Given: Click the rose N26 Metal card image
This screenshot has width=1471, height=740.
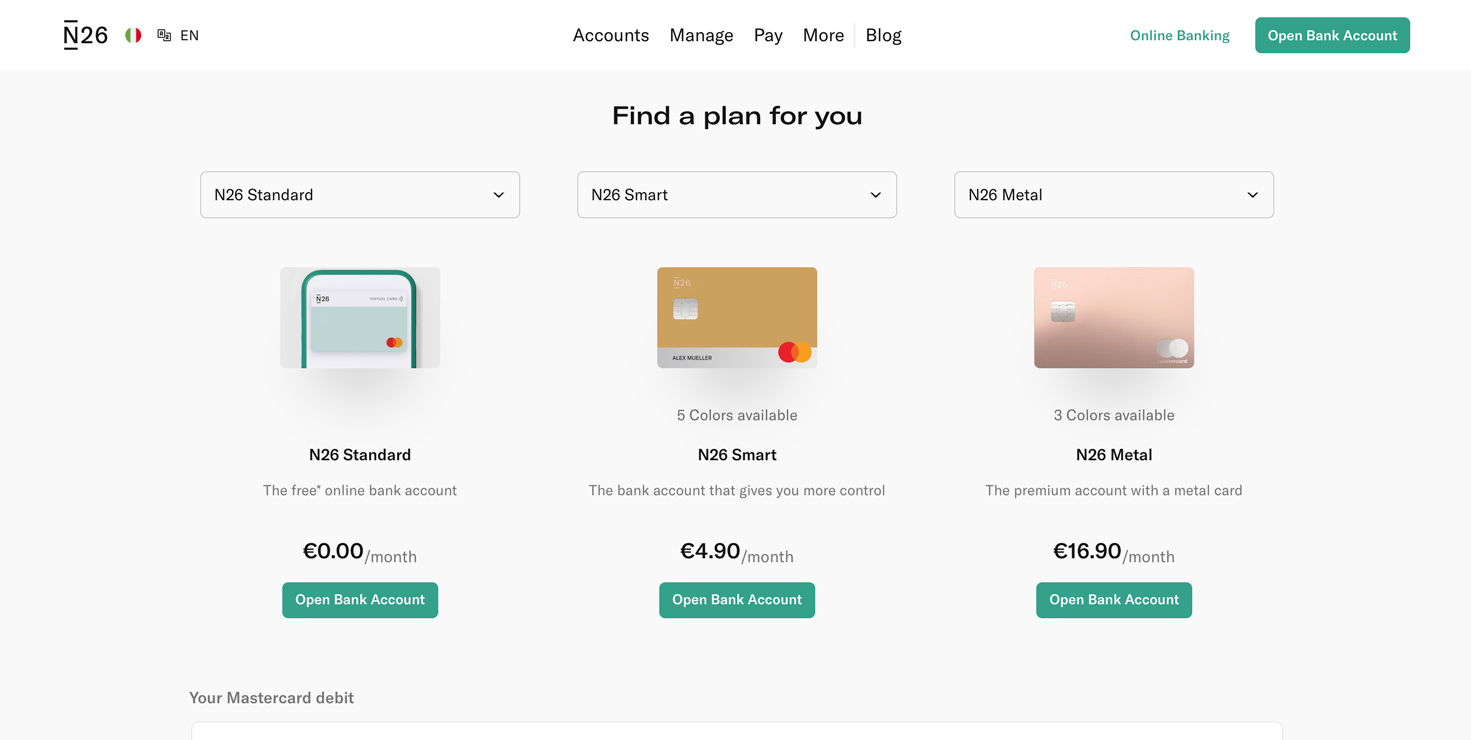Looking at the screenshot, I should pos(1113,318).
